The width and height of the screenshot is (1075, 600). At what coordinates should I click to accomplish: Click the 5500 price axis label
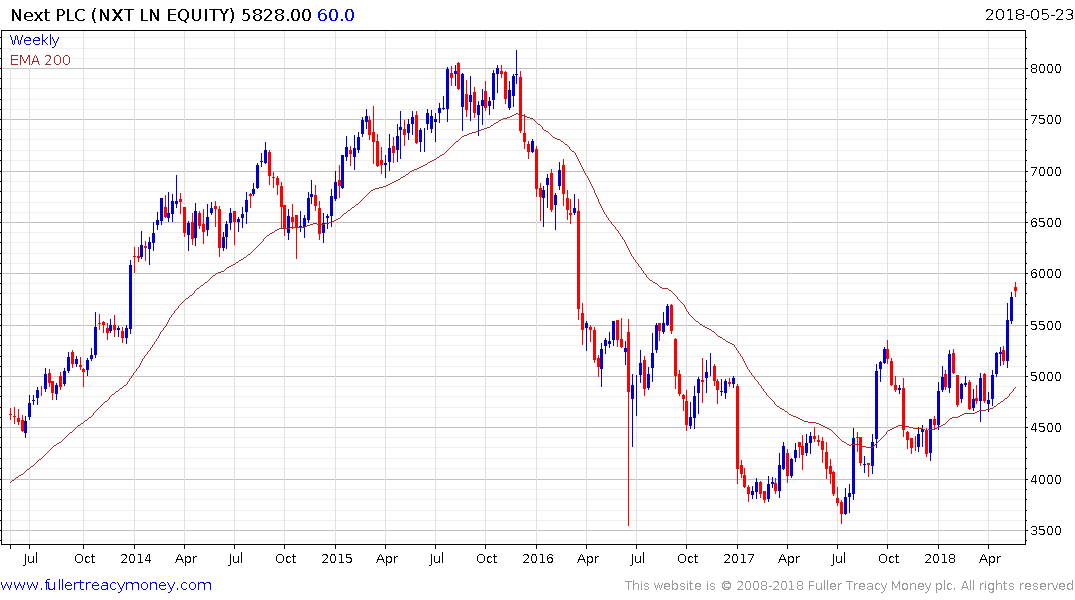(1046, 326)
